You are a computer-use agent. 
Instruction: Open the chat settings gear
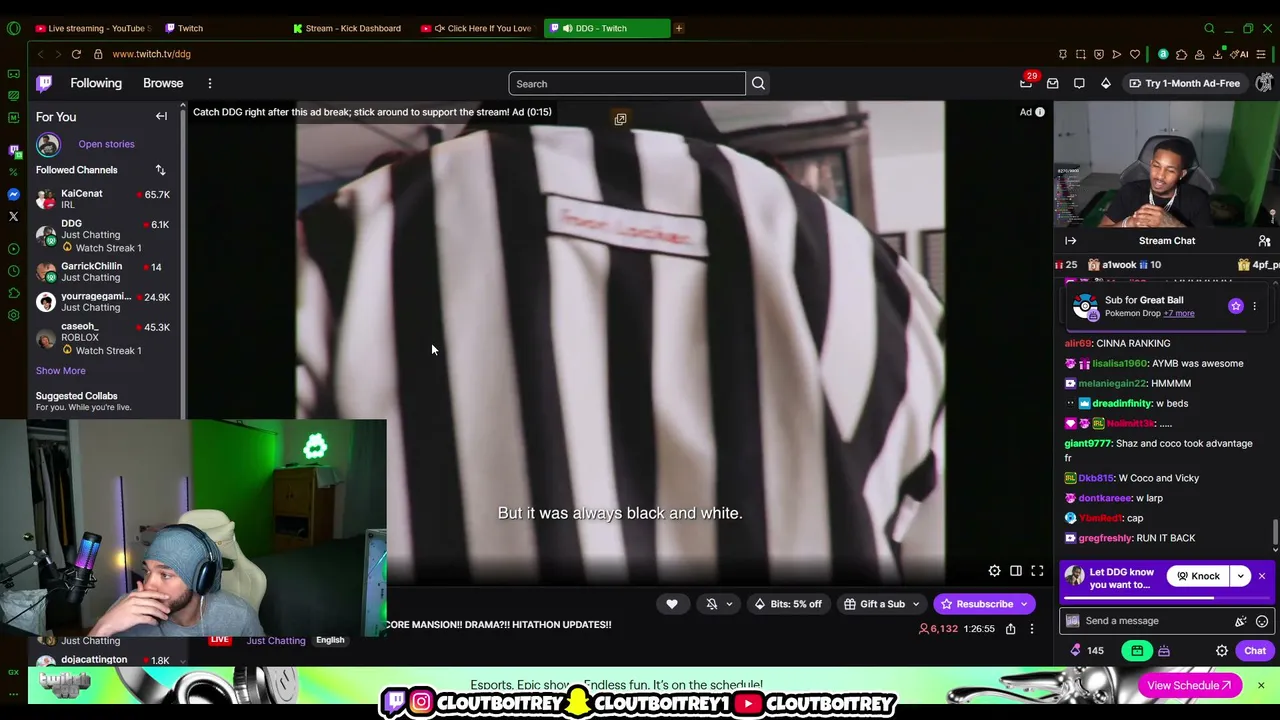pos(1222,651)
